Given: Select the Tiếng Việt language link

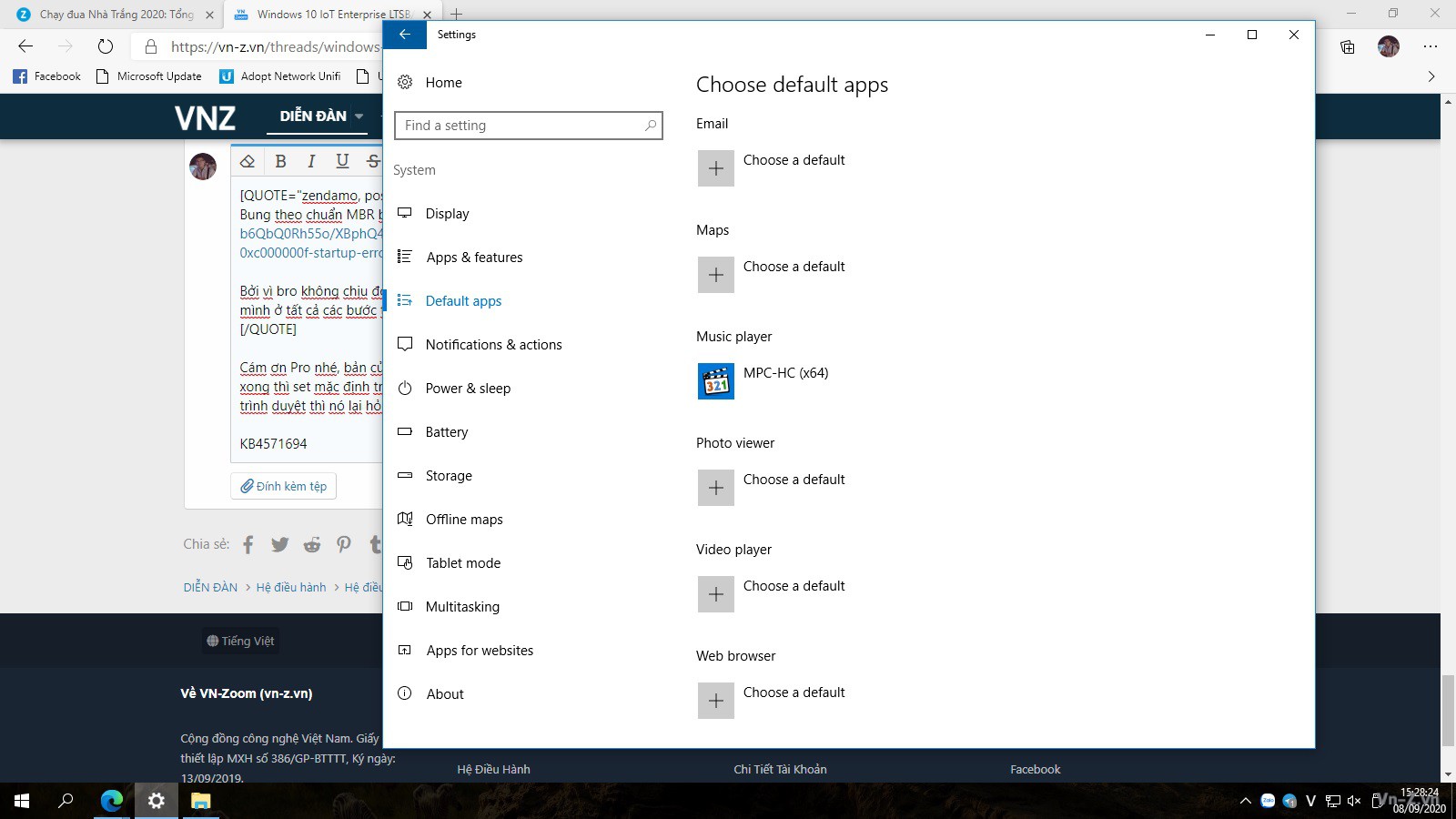Looking at the screenshot, I should [241, 641].
